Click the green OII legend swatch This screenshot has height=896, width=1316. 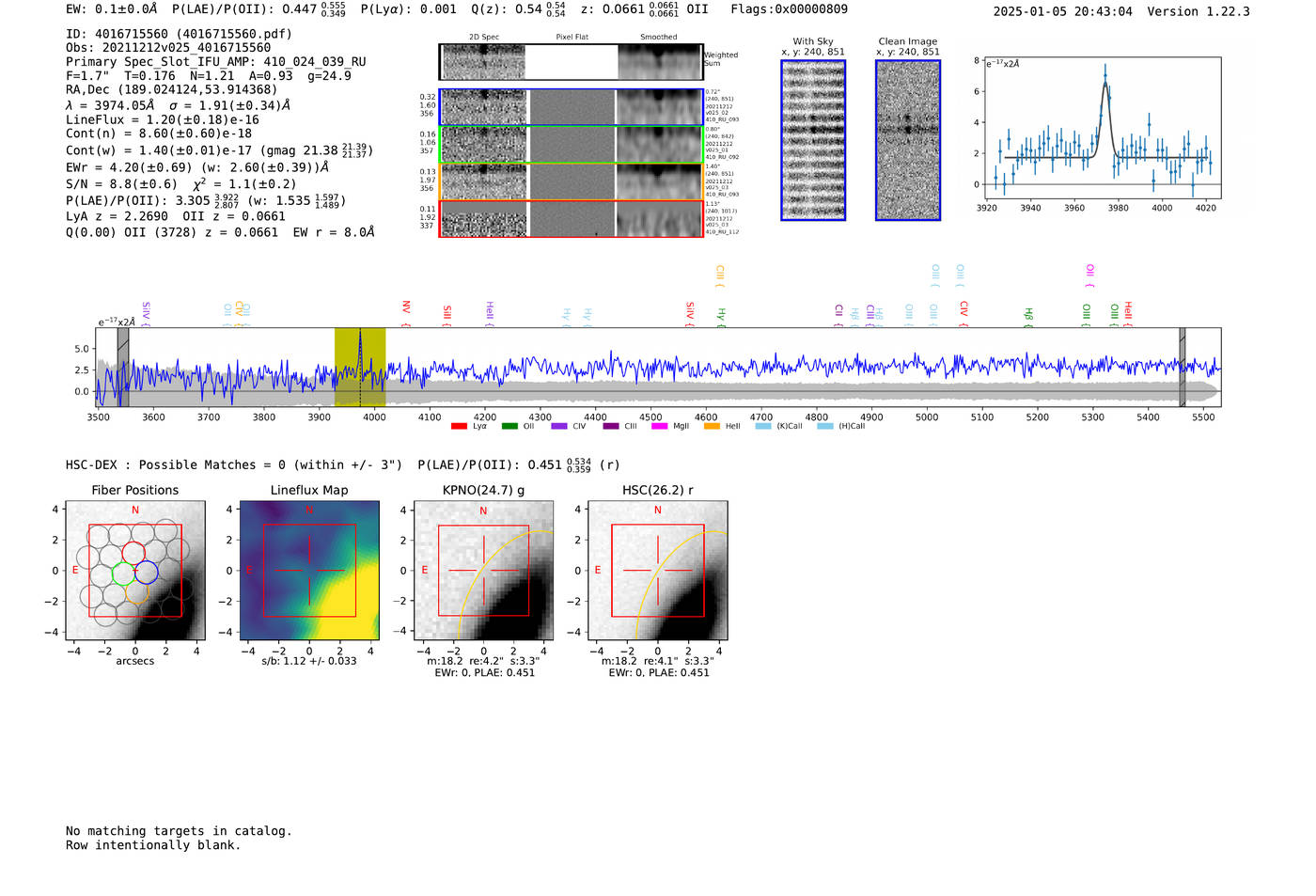pyautogui.click(x=509, y=427)
